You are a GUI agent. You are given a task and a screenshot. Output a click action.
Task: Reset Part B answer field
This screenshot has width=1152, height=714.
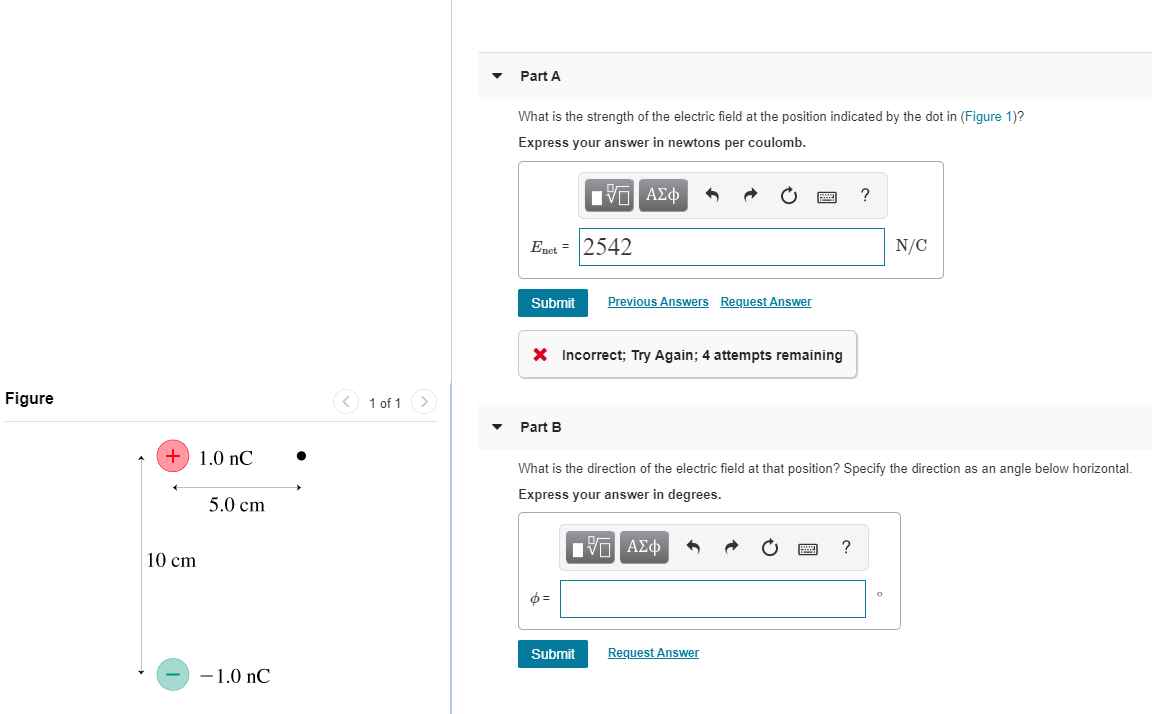coord(769,547)
